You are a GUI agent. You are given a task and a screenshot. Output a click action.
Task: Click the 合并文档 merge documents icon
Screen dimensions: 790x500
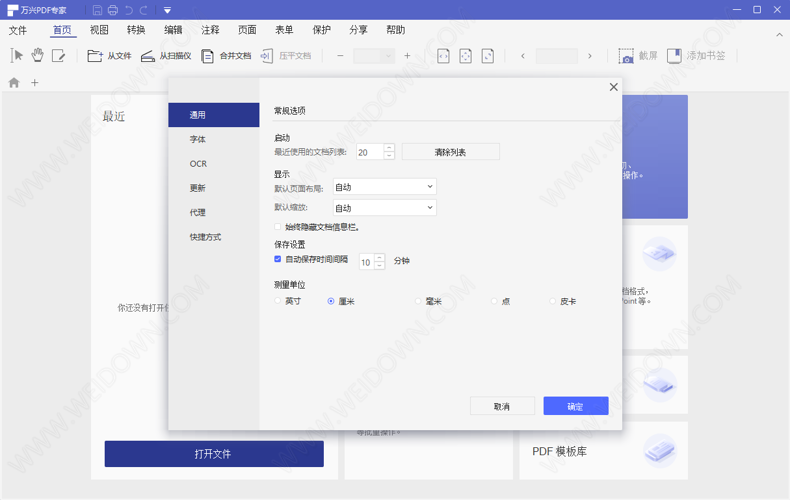pyautogui.click(x=208, y=56)
